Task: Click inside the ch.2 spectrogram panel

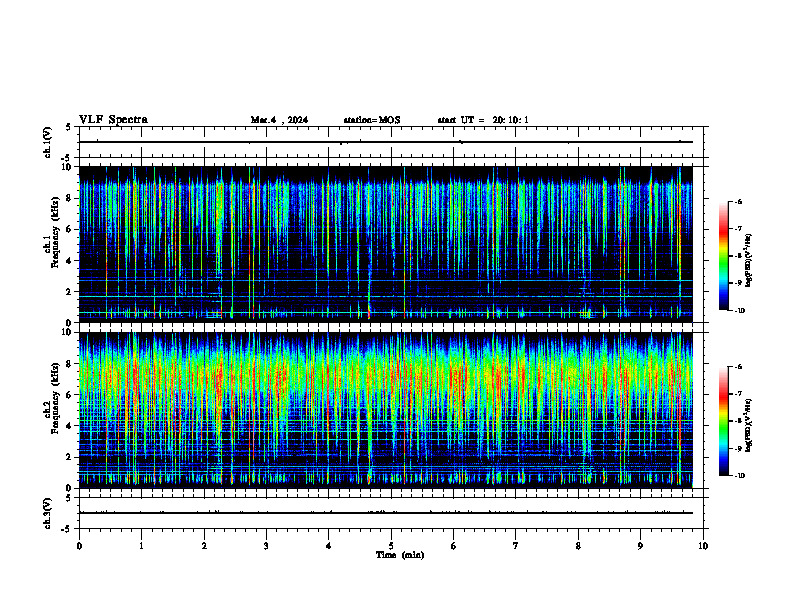Action: pos(386,410)
